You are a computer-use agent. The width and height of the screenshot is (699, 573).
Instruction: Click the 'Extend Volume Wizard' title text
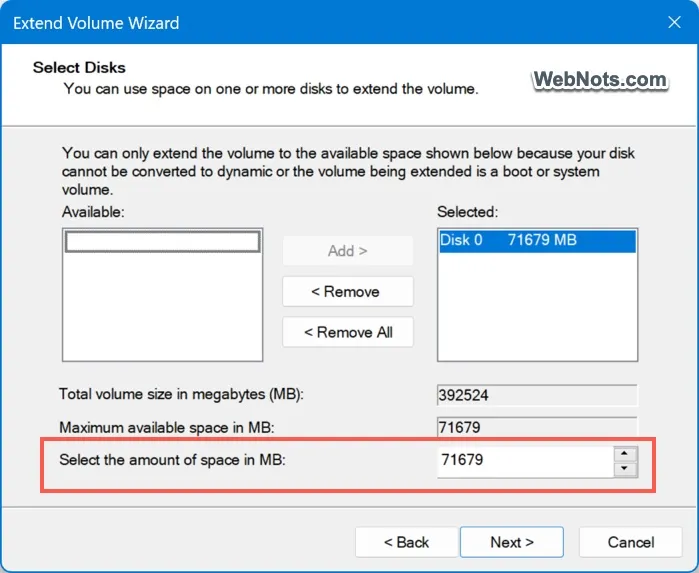tap(96, 23)
